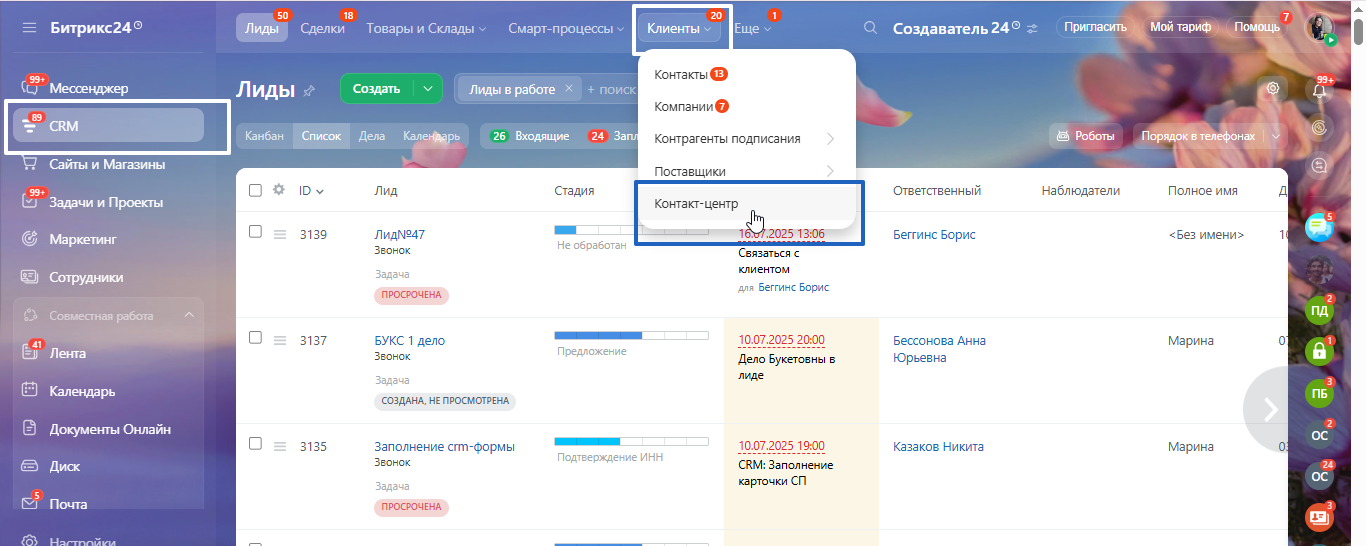
Task: Open the OC chat avatar with badge 24
Action: [x=1319, y=477]
